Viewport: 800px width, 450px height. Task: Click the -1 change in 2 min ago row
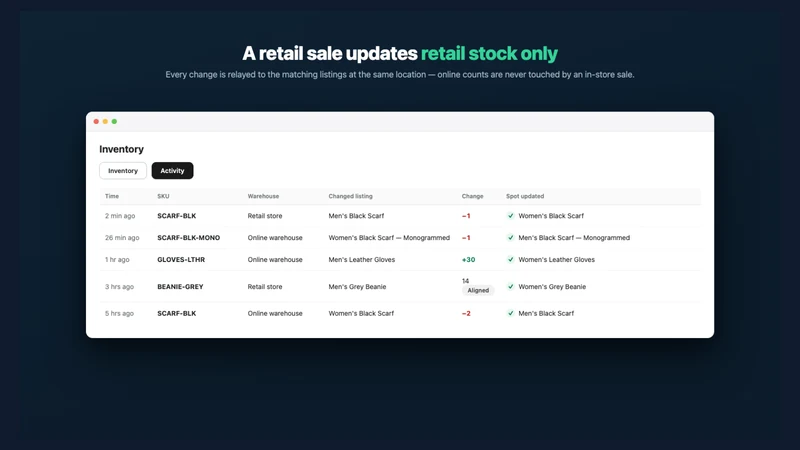point(466,216)
